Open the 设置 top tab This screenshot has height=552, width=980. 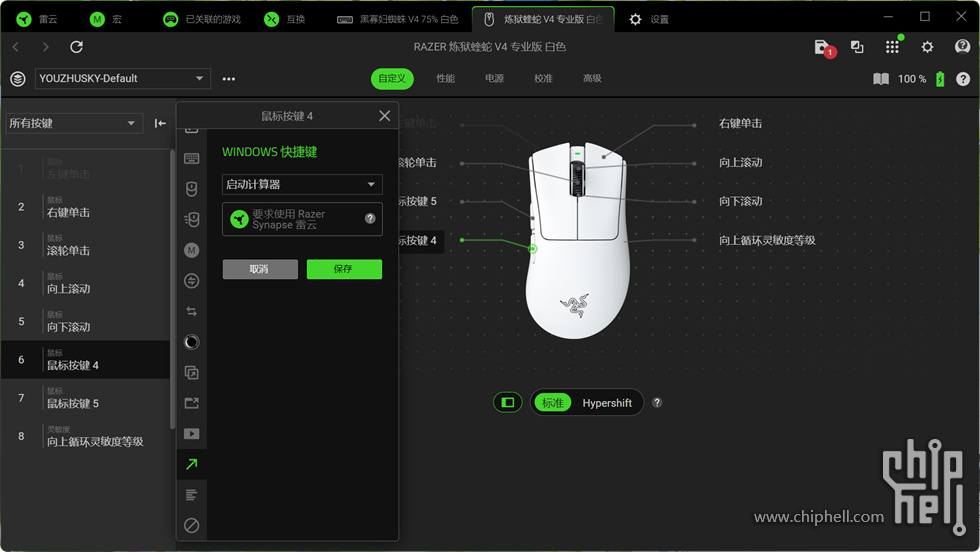pos(649,19)
